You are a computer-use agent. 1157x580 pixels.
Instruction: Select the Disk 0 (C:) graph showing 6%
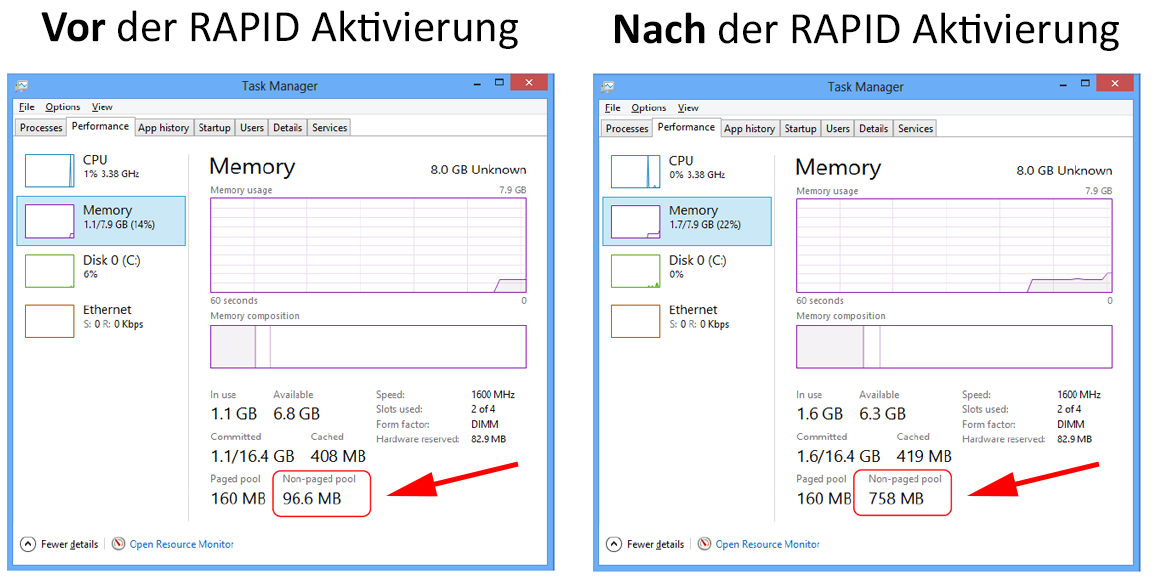click(49, 271)
